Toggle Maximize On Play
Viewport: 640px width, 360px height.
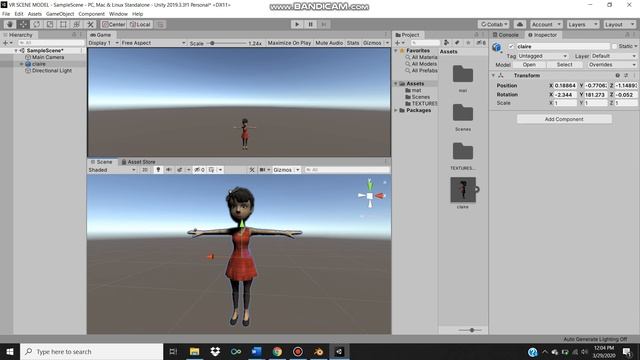[x=289, y=43]
